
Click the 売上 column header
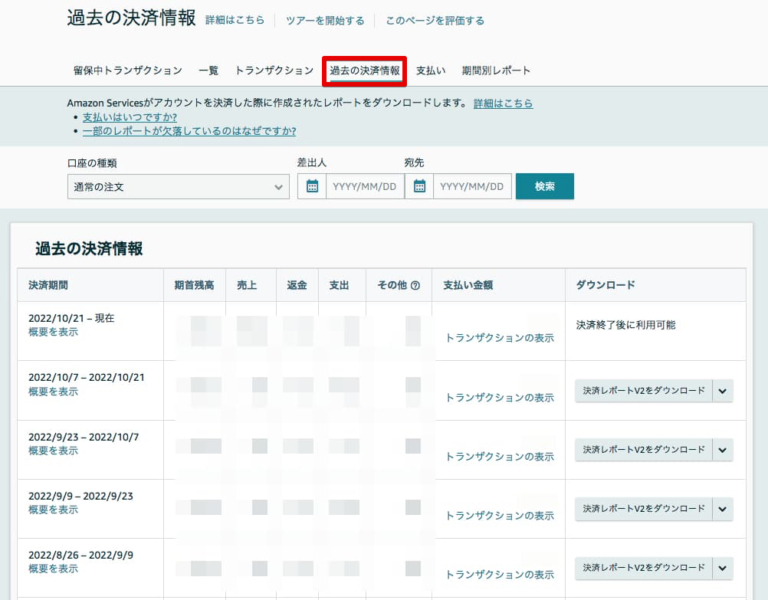247,285
